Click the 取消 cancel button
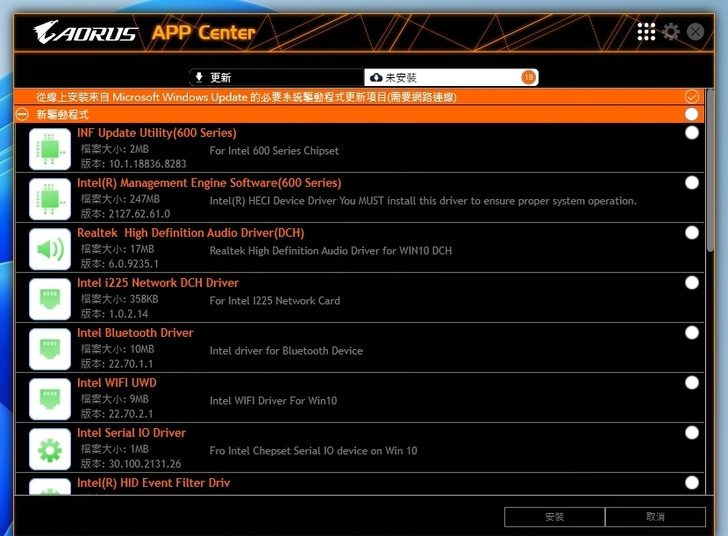 pos(655,517)
